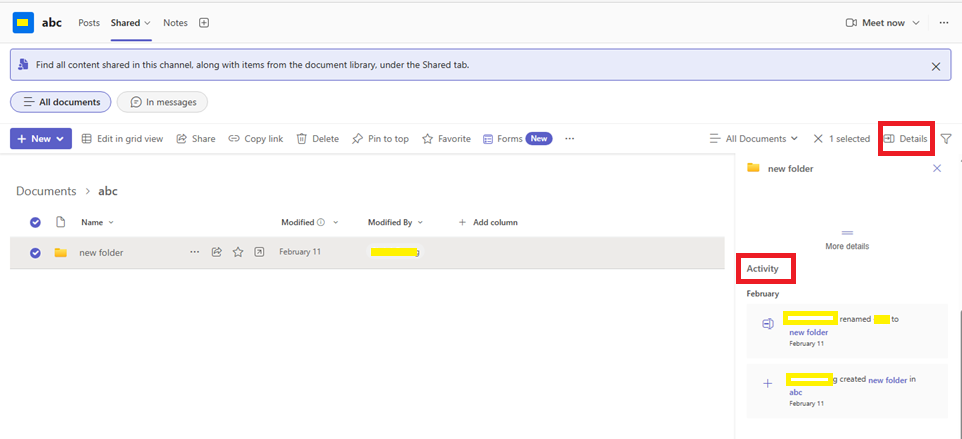Screen dimensions: 962x439
Task: Open the All Documents view dropdown
Action: coord(753,139)
